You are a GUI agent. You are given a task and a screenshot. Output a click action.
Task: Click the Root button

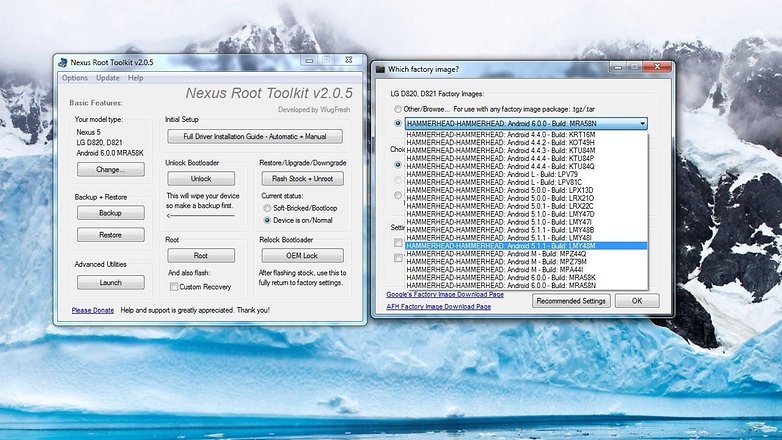click(x=201, y=255)
